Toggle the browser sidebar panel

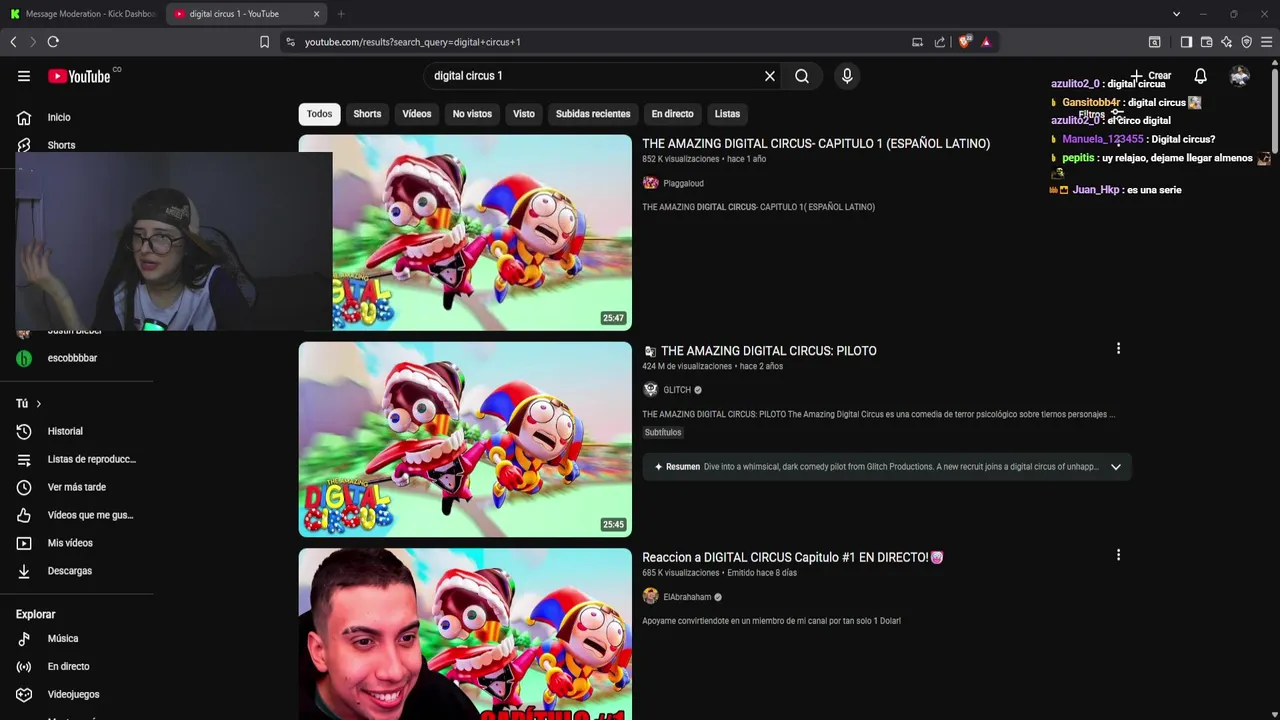pos(1186,42)
